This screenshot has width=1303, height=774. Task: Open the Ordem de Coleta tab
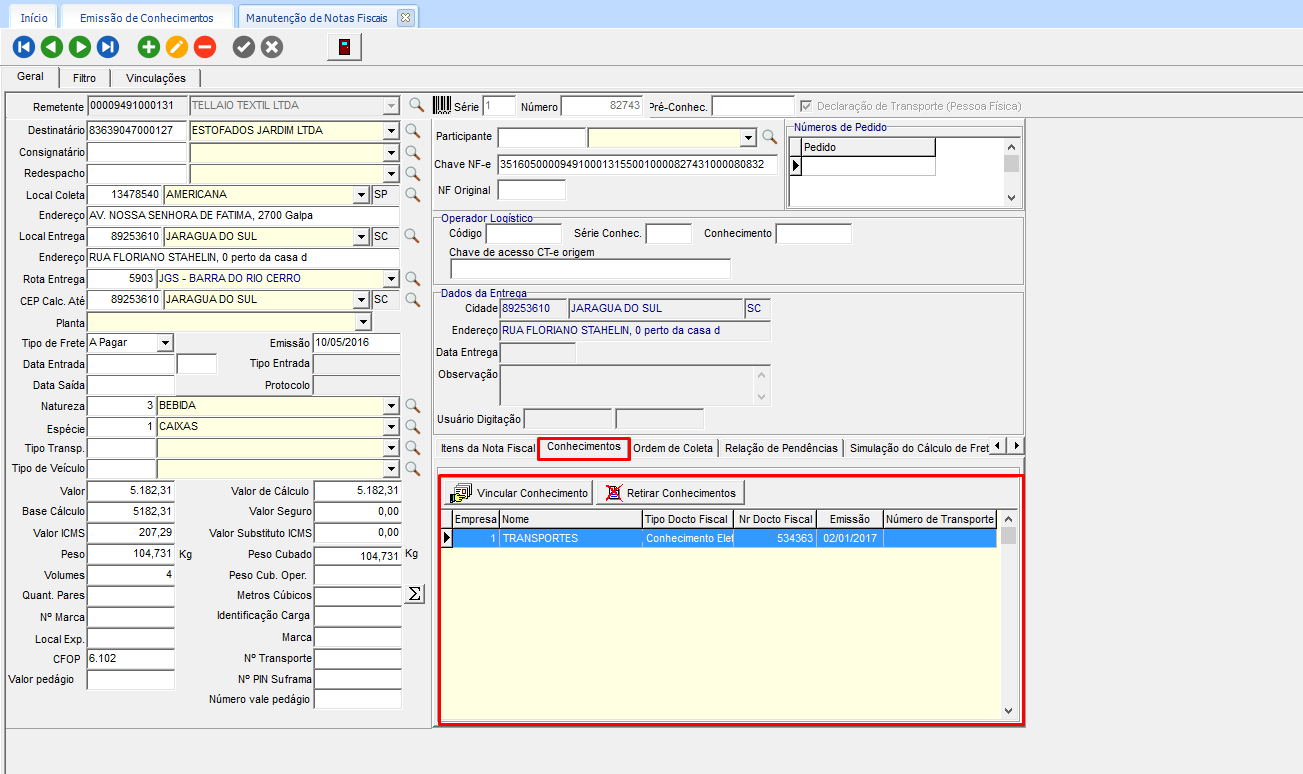tap(673, 448)
